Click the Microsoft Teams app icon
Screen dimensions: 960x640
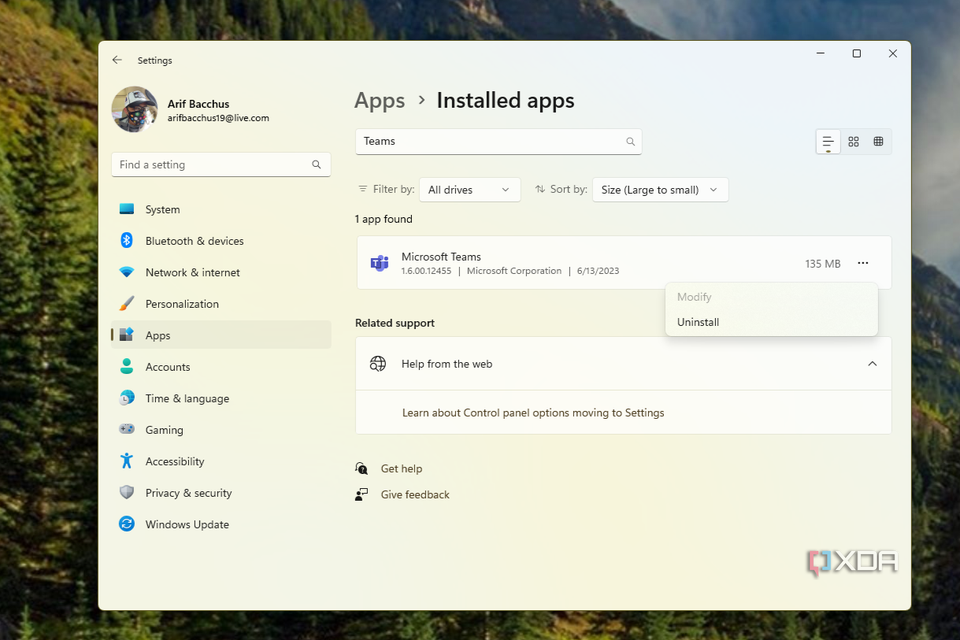[379, 263]
